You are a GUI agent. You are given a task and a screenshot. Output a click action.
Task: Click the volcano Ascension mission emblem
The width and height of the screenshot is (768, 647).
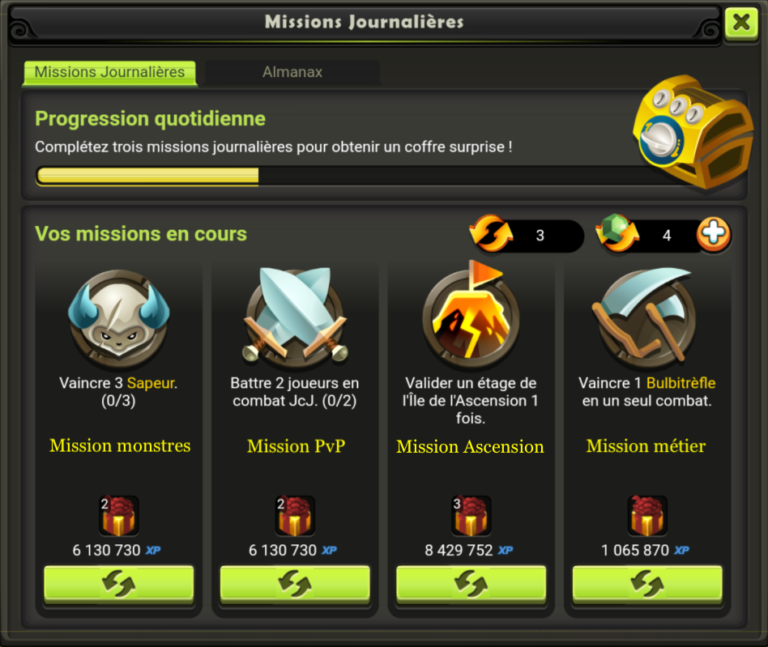click(470, 314)
